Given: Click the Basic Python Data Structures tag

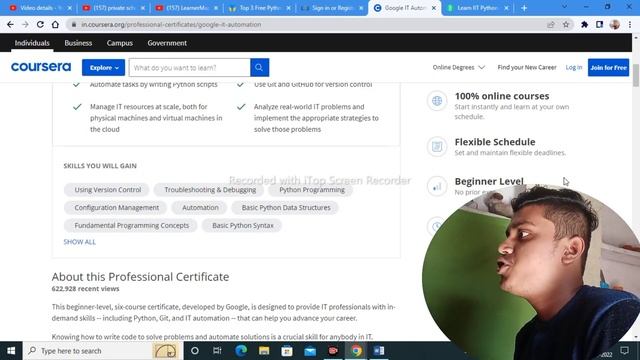Looking at the screenshot, I should coord(286,208).
